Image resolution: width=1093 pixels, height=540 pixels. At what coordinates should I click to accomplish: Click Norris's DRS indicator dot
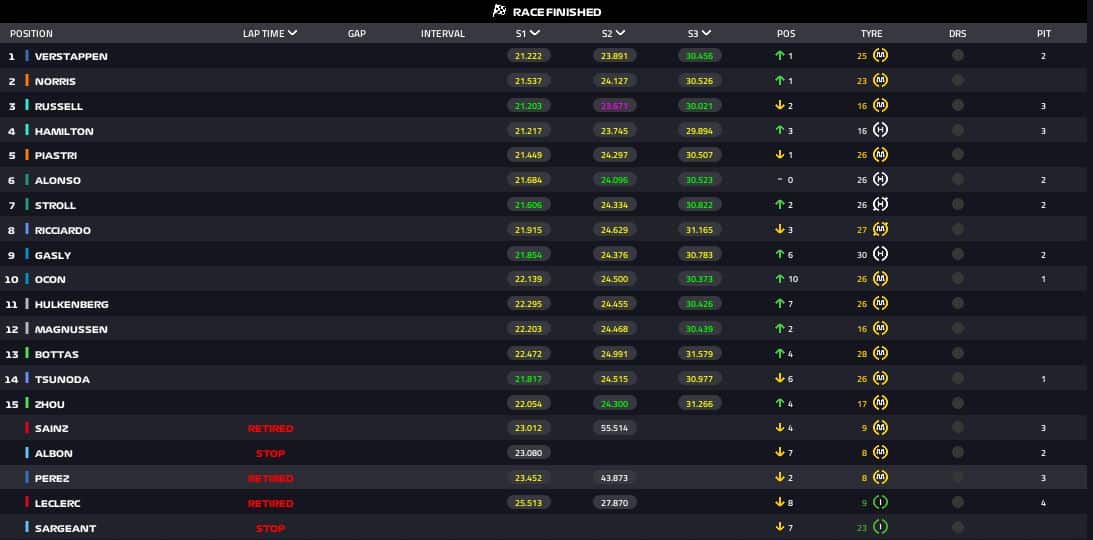958,81
